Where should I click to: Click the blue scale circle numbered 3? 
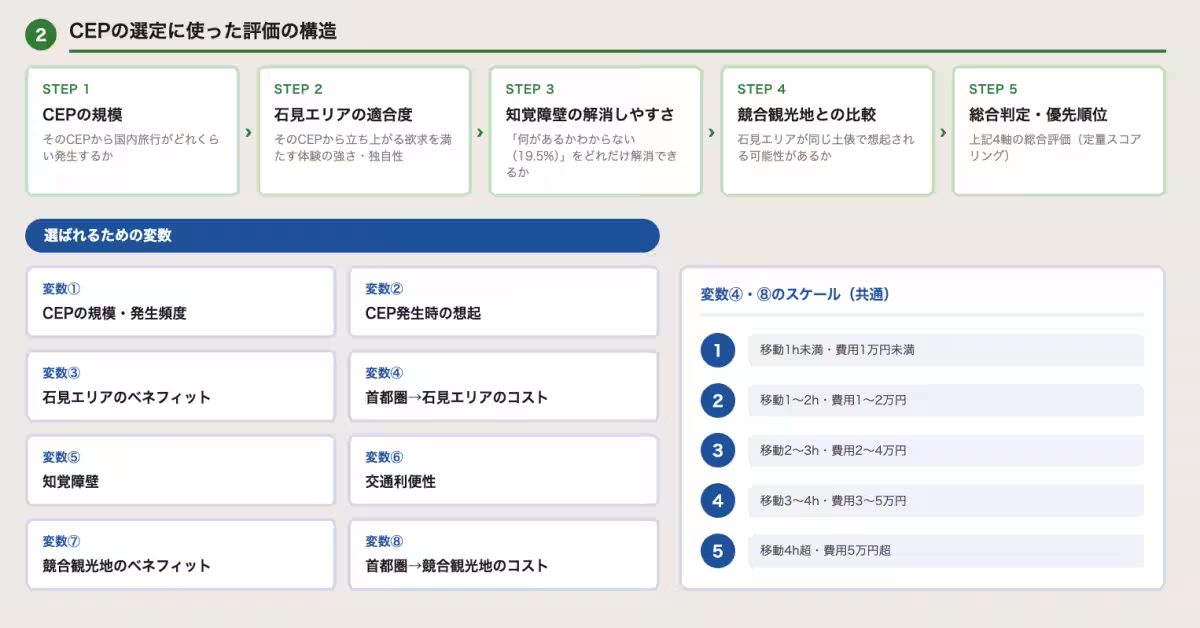pyautogui.click(x=718, y=450)
